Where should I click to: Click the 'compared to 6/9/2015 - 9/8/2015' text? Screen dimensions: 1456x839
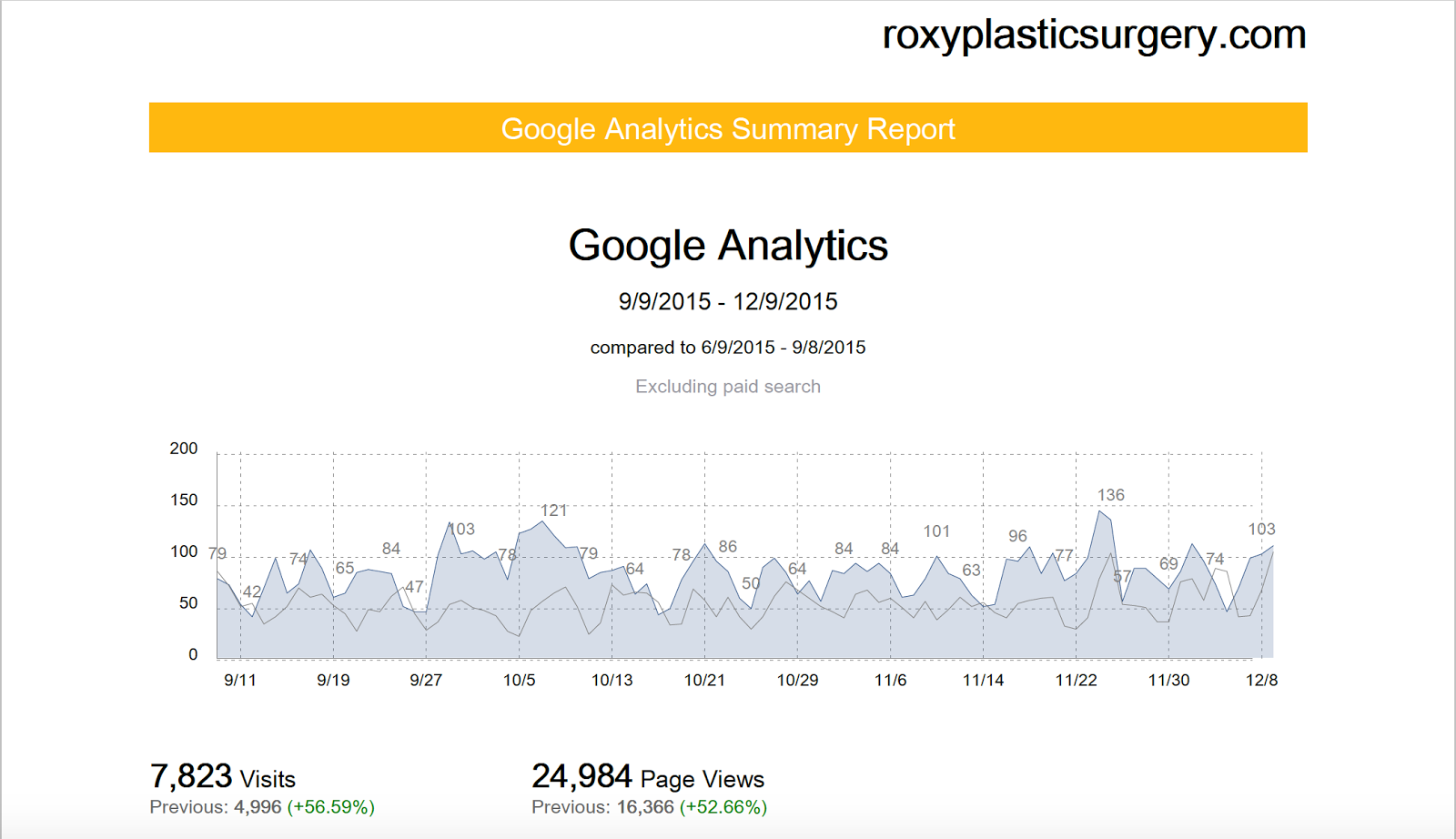[x=728, y=348]
